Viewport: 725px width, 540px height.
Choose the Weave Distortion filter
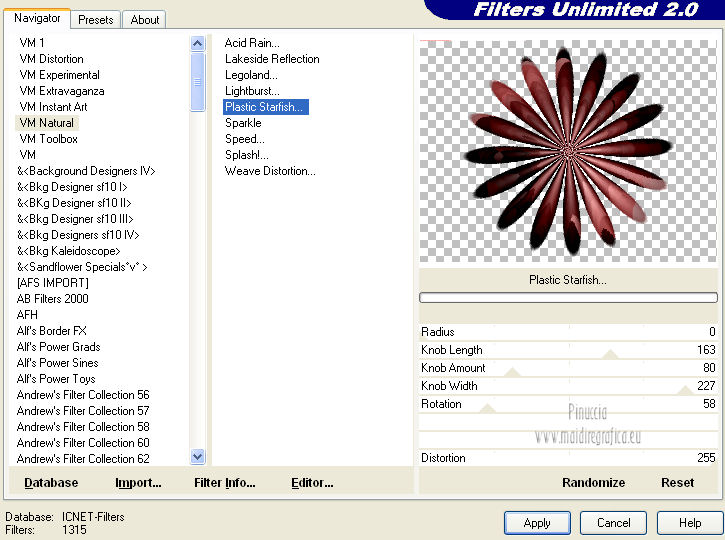270,171
